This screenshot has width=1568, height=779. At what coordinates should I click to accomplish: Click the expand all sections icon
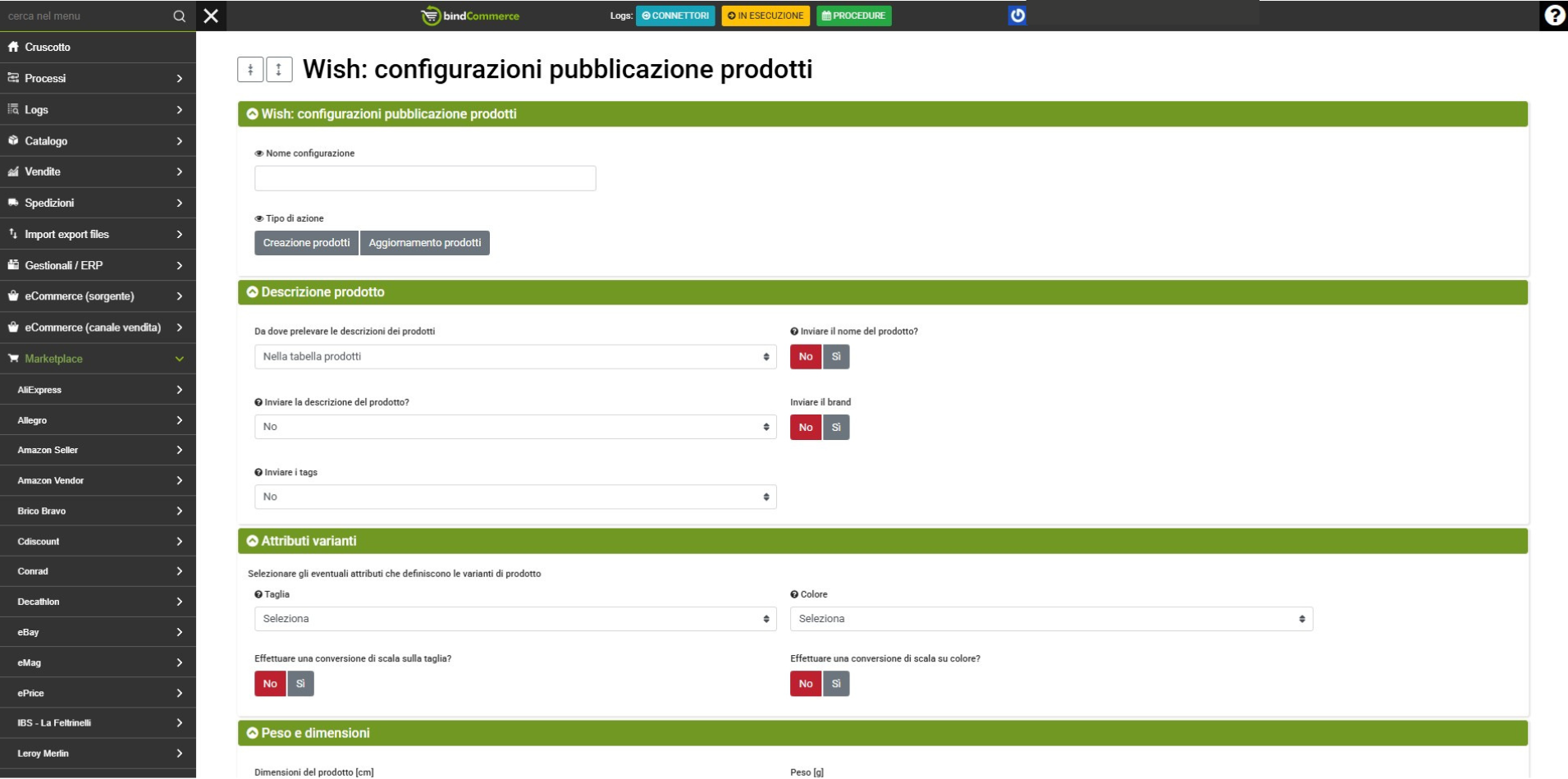pos(279,70)
